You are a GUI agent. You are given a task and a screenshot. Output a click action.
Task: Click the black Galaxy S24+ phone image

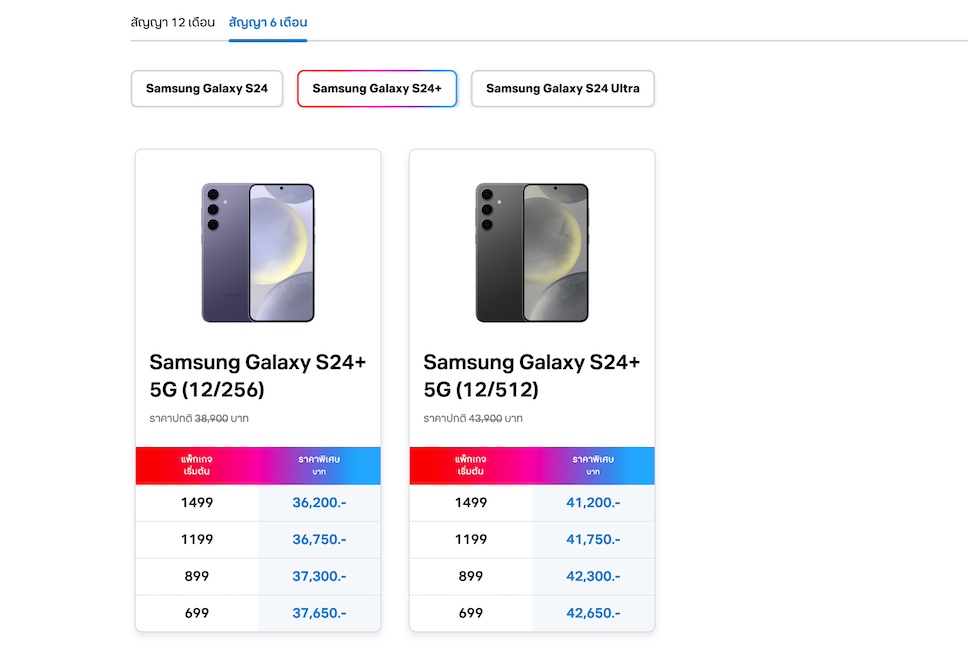point(532,253)
